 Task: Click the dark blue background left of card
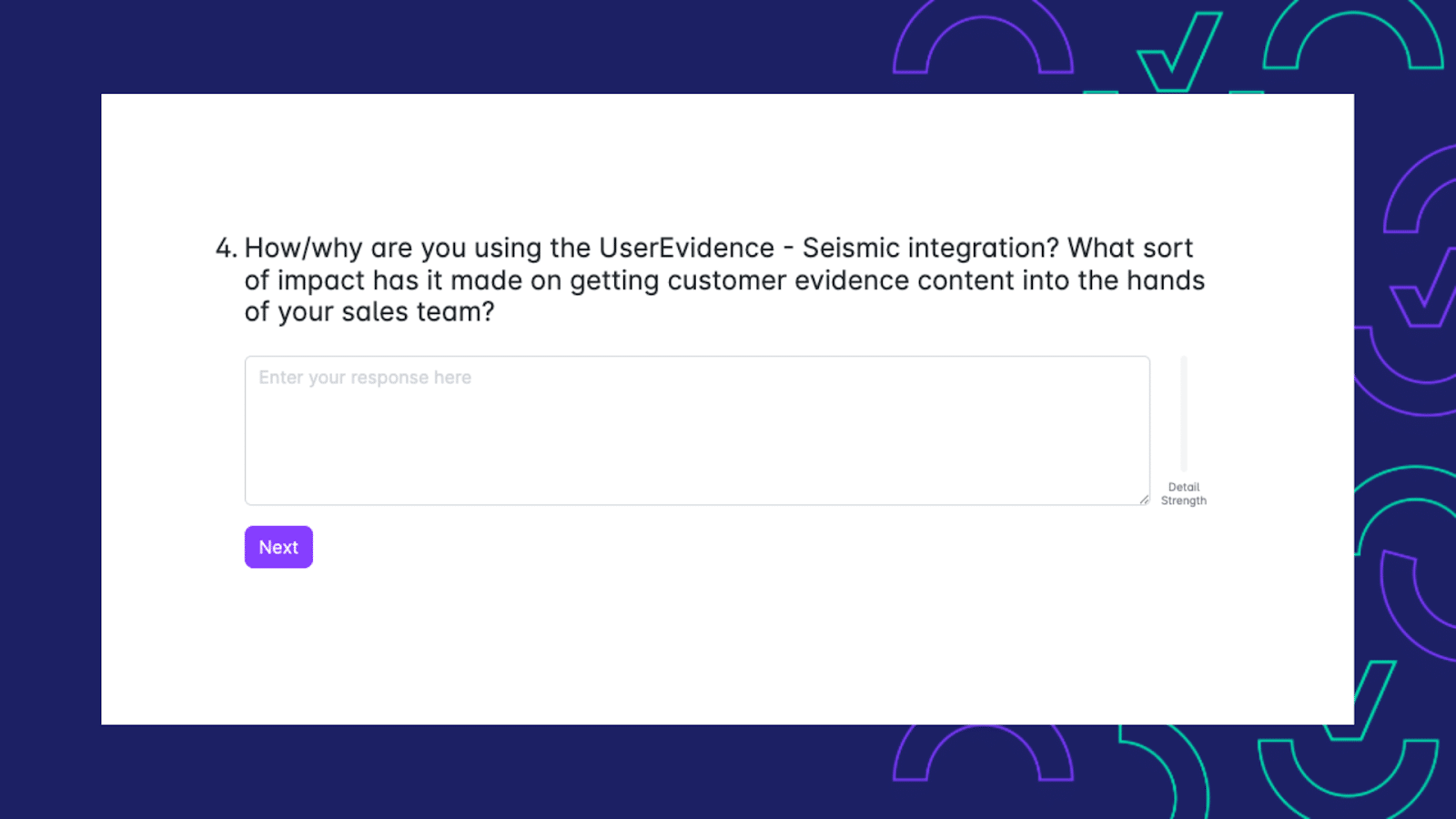pyautogui.click(x=50, y=409)
